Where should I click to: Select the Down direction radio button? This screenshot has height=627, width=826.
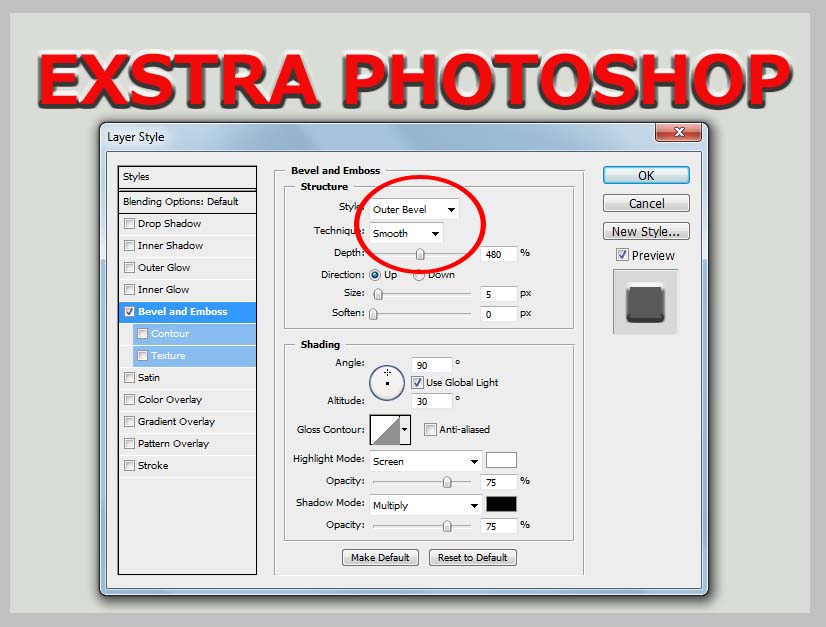(x=418, y=275)
